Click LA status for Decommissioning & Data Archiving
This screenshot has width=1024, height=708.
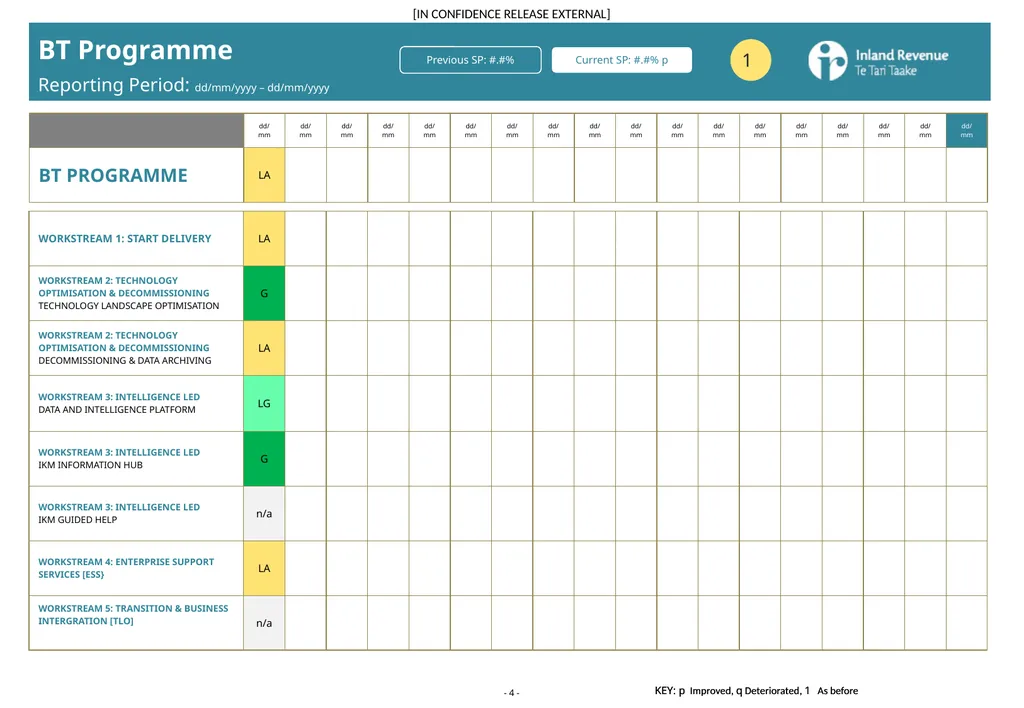[x=264, y=348]
